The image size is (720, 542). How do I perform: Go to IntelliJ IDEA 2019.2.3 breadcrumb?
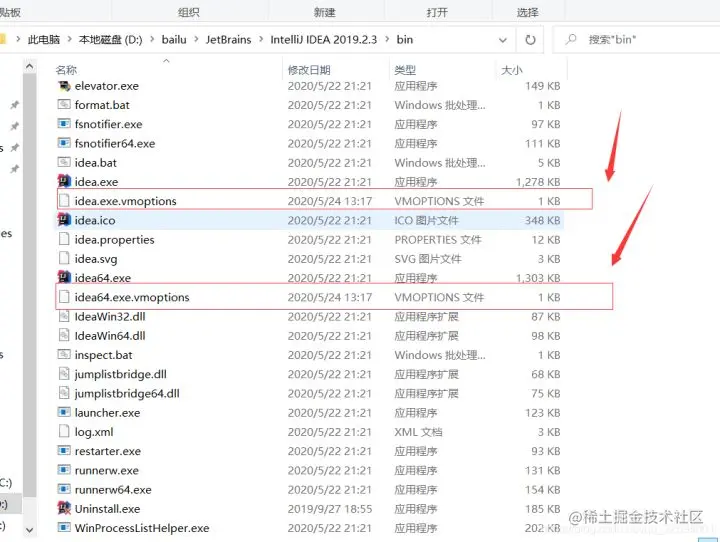tap(324, 40)
